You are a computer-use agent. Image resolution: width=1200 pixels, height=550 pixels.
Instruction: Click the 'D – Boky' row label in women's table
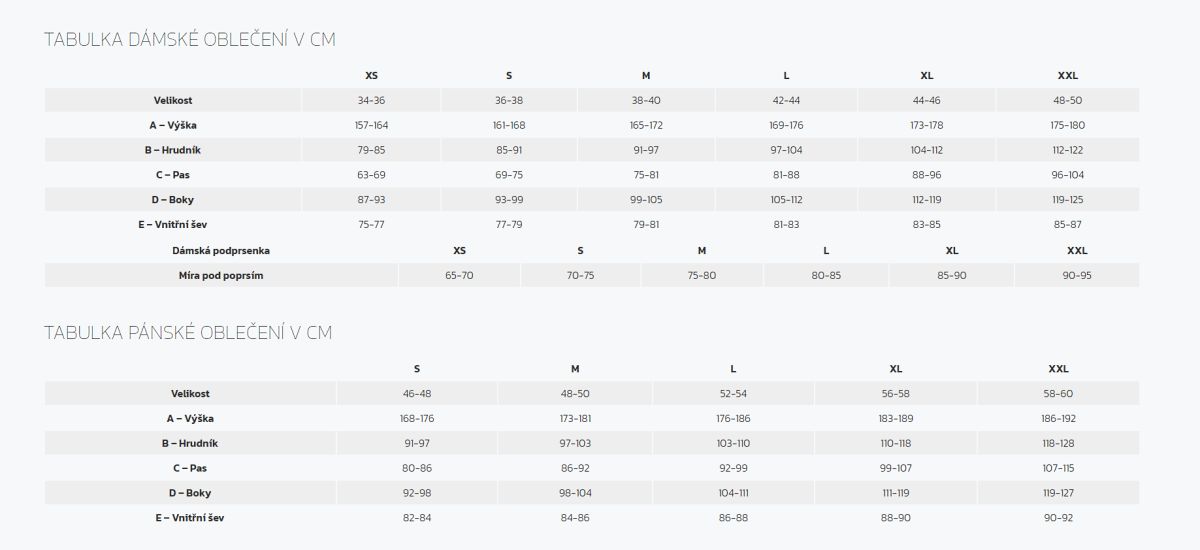coord(173,200)
